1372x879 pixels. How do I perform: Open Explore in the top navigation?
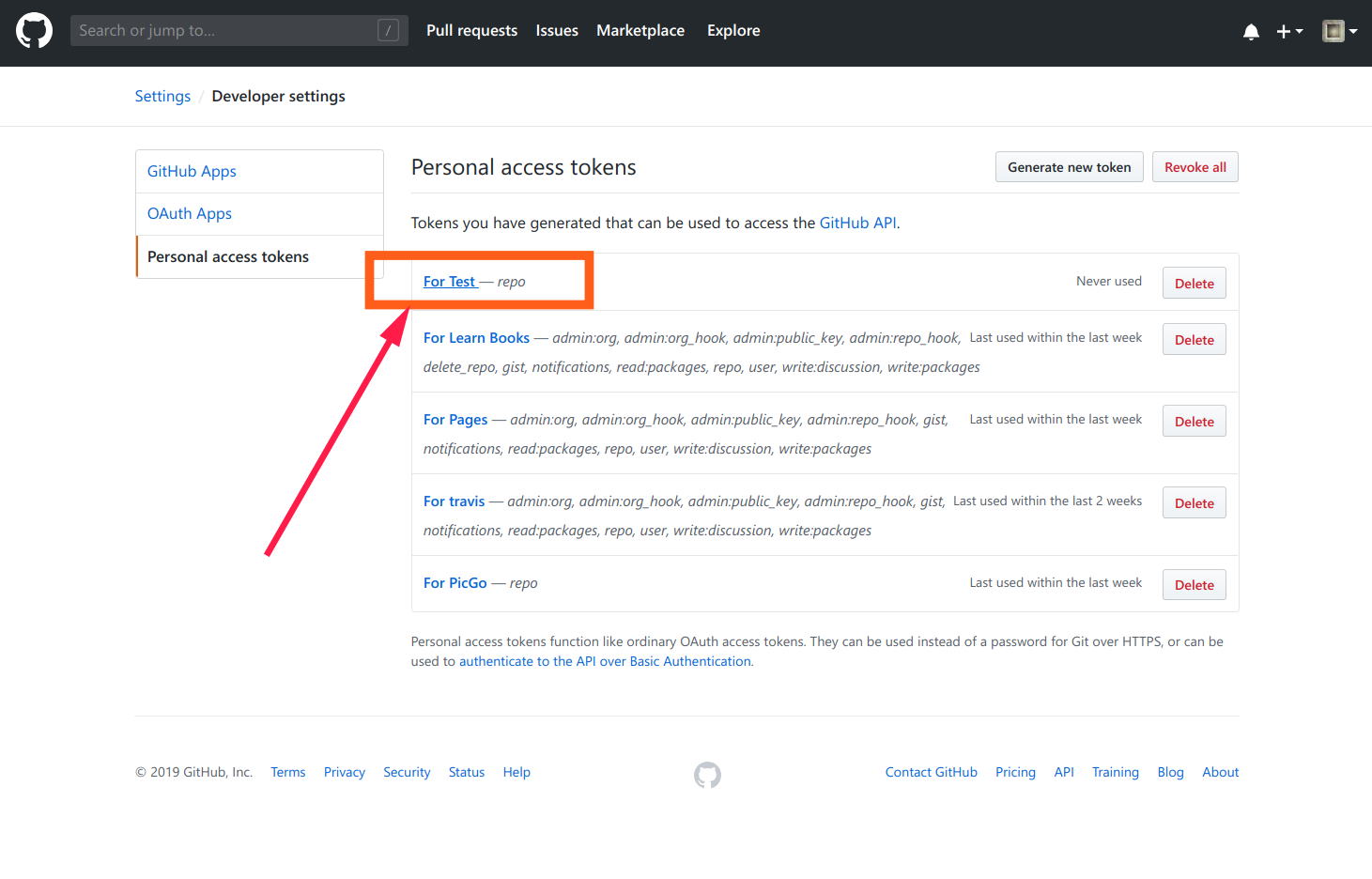click(x=733, y=31)
